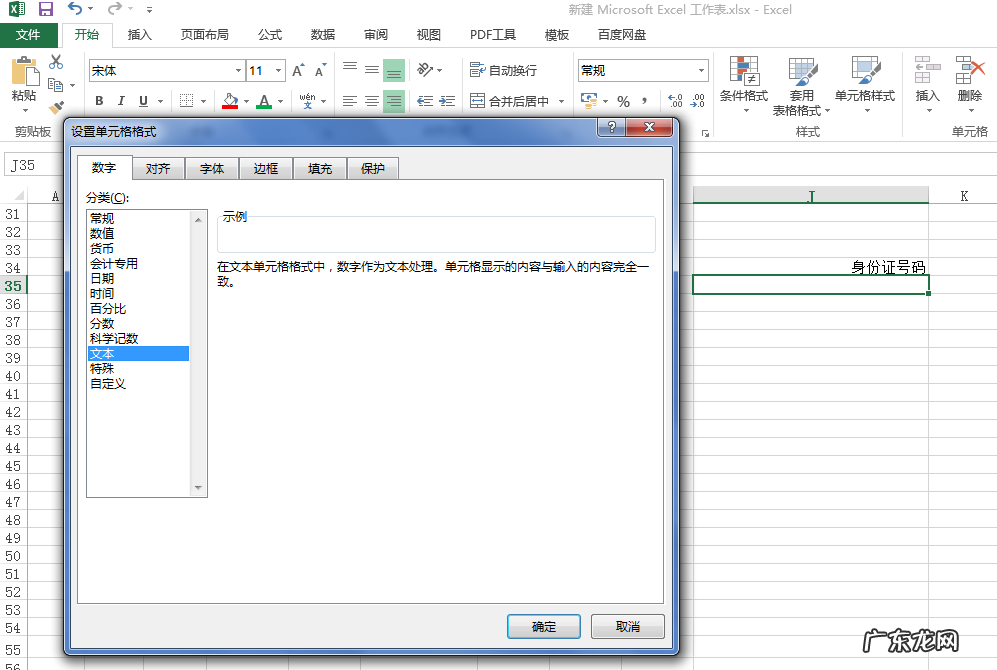The image size is (997, 670).
Task: Increase indent
Action: (447, 100)
